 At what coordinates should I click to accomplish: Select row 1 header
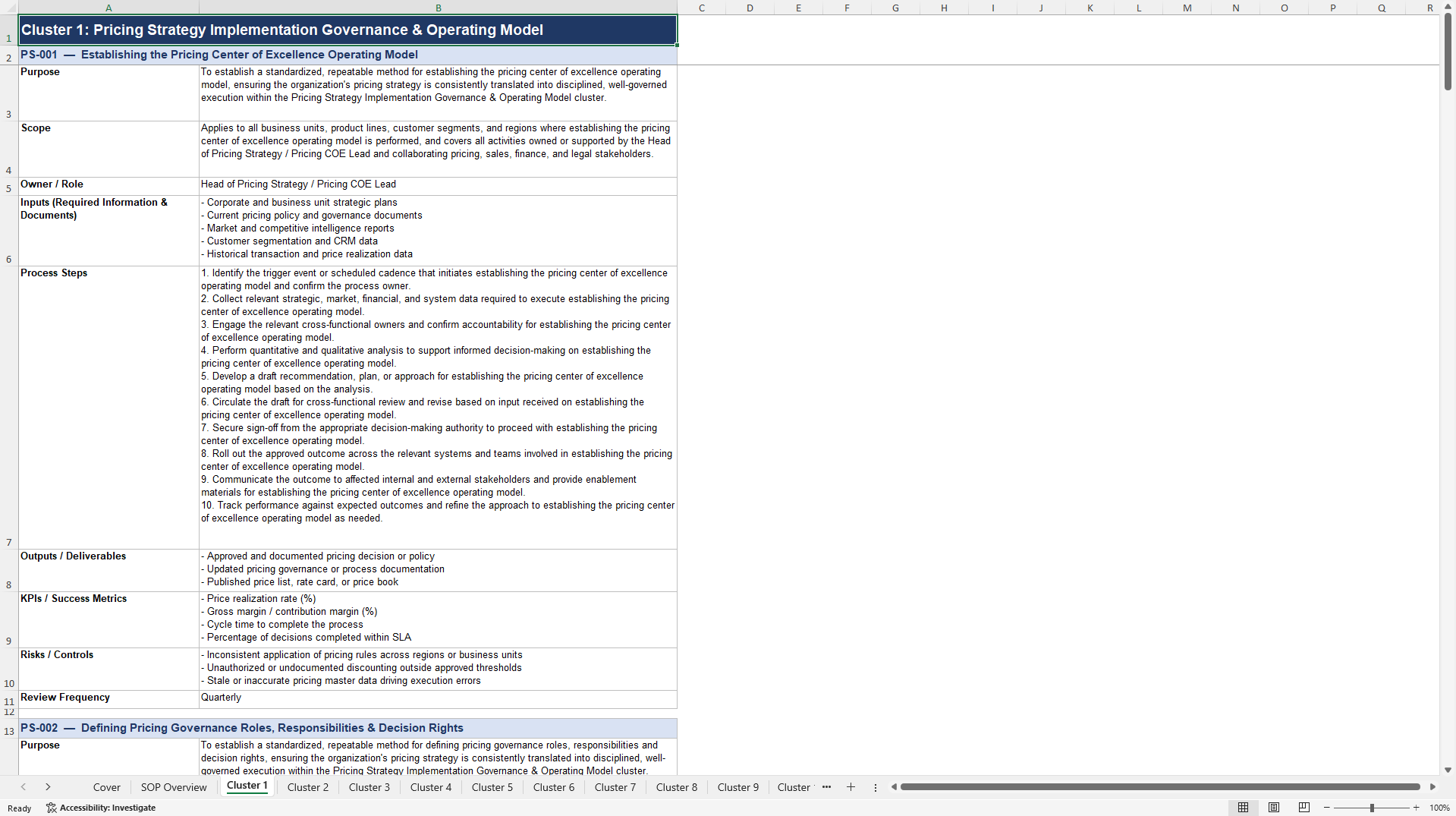coord(9,30)
